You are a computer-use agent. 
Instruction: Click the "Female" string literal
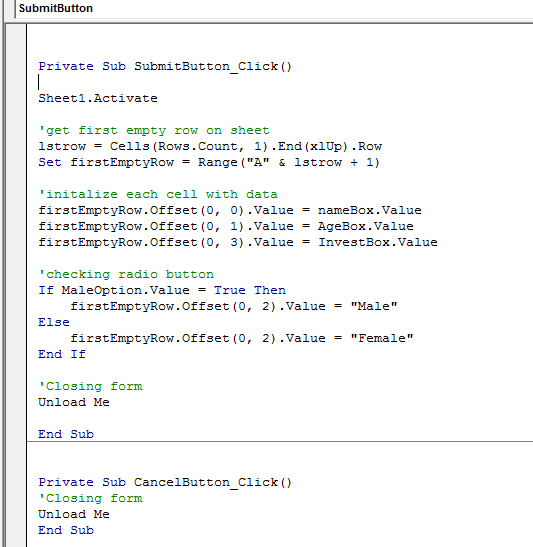point(382,338)
